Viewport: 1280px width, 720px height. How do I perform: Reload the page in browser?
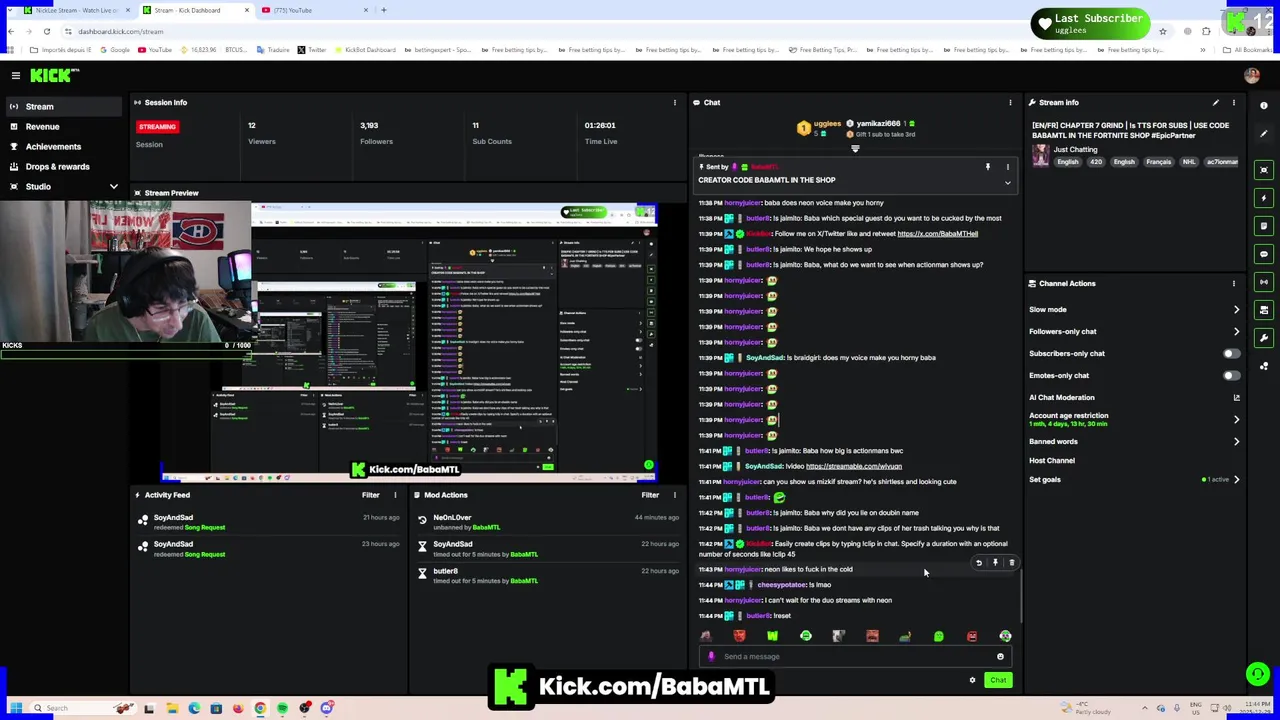tap(46, 31)
